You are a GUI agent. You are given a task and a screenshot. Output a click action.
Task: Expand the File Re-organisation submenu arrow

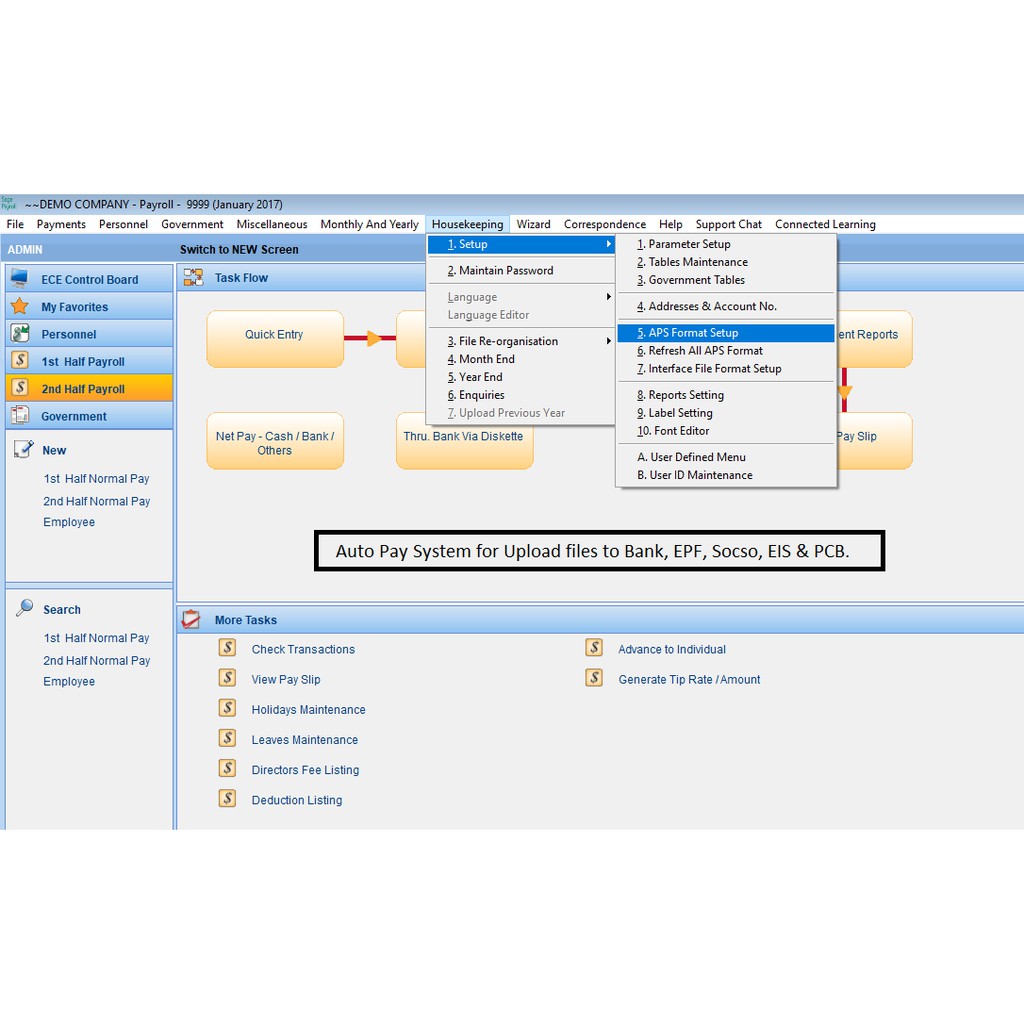click(609, 341)
